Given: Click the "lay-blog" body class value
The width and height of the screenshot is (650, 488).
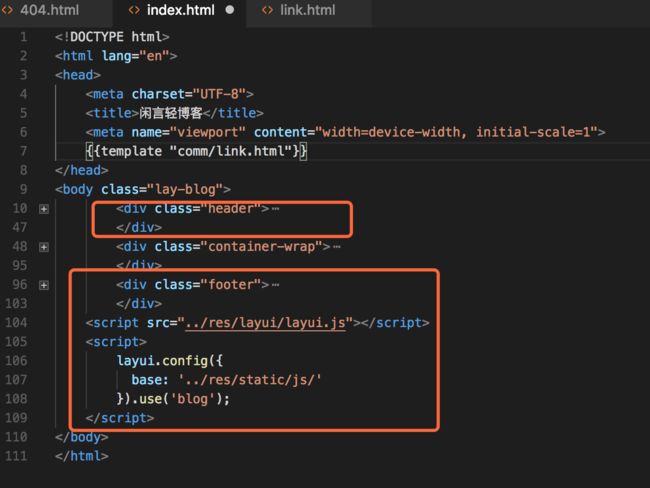Looking at the screenshot, I should click(x=189, y=189).
